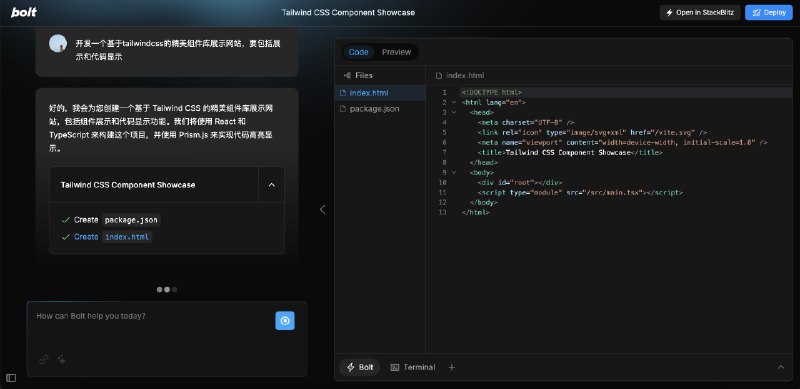Toggle the Files panel icon
Image resolution: width=800 pixels, height=389 pixels.
tap(346, 76)
